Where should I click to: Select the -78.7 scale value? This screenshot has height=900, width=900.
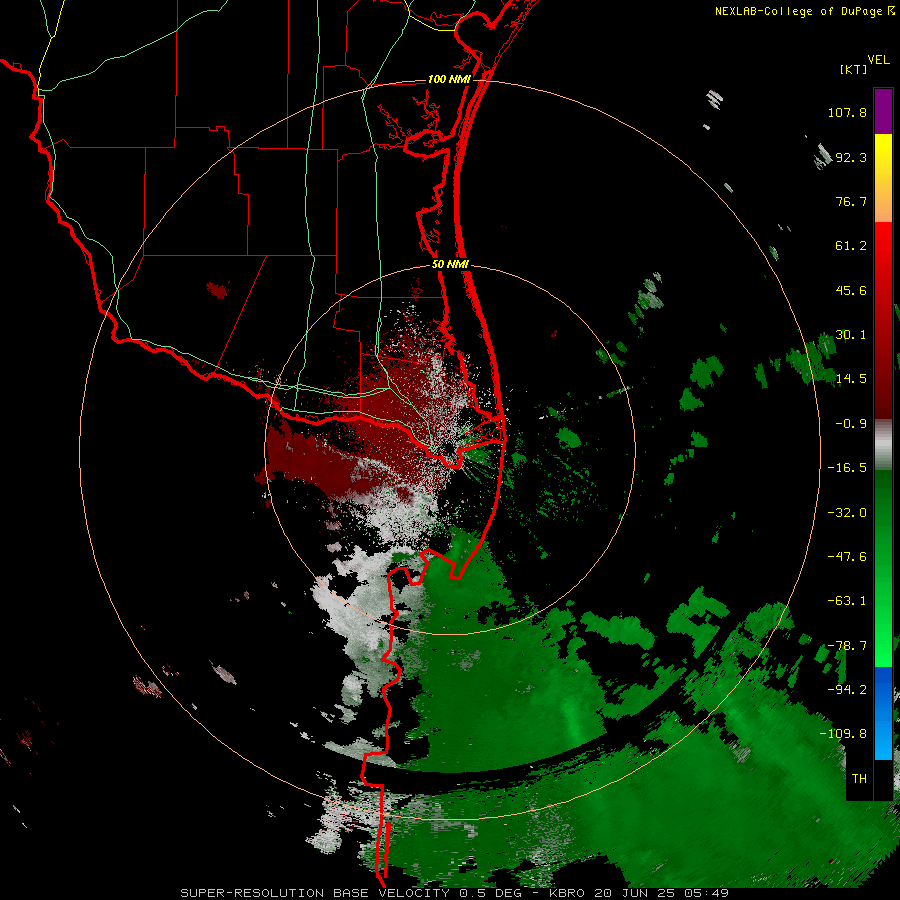(847, 646)
